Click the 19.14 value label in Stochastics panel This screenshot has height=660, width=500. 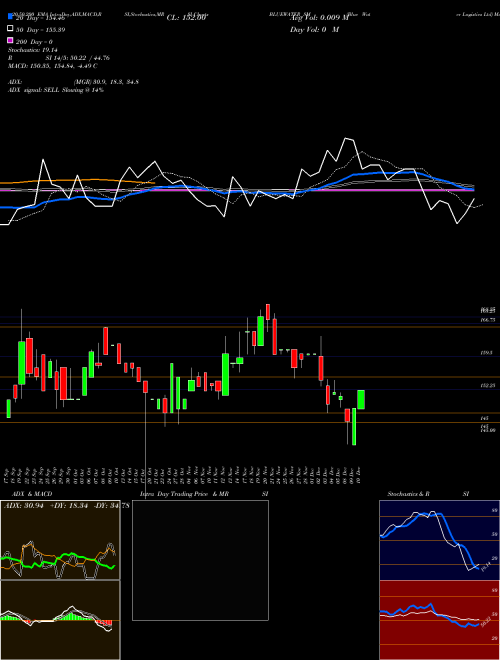pyautogui.click(x=485, y=567)
